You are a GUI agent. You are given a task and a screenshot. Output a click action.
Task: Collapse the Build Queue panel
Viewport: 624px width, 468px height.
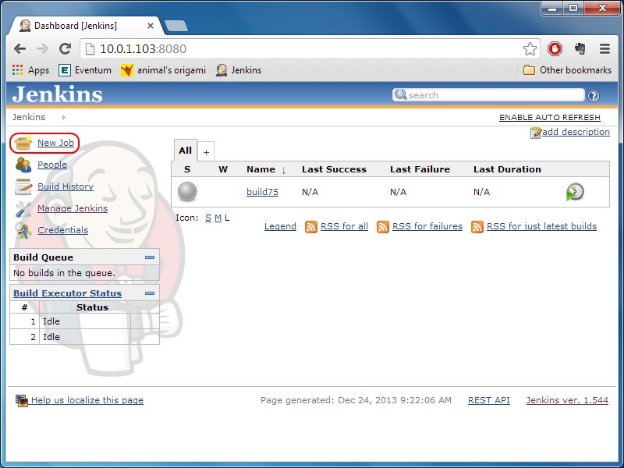(150, 258)
